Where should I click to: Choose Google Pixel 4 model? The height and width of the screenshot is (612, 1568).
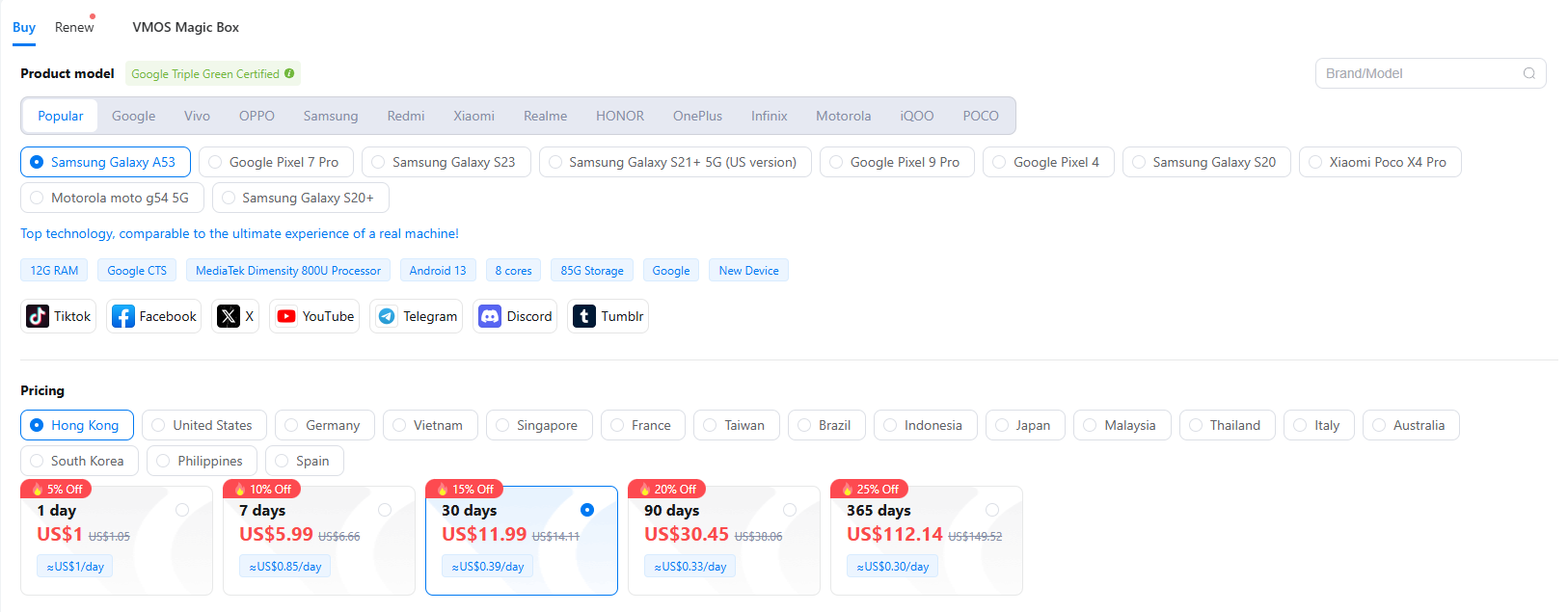[x=1048, y=162]
